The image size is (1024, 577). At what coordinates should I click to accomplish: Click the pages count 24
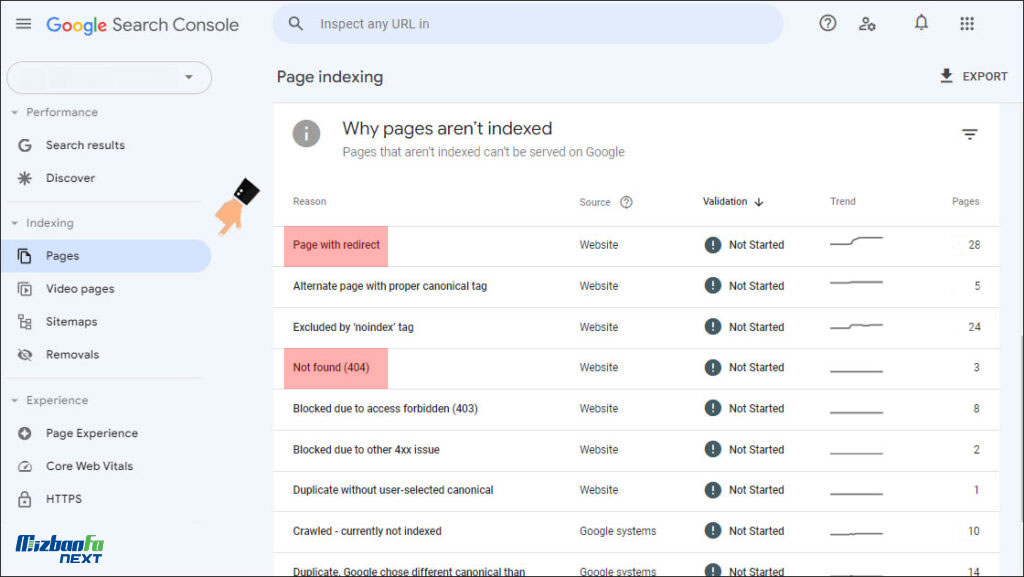pyautogui.click(x=974, y=327)
